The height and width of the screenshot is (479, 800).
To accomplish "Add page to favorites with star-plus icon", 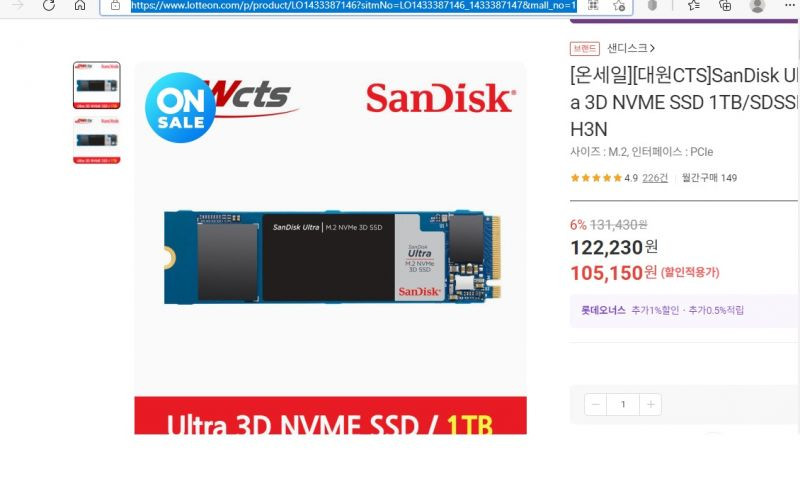I will pyautogui.click(x=619, y=6).
